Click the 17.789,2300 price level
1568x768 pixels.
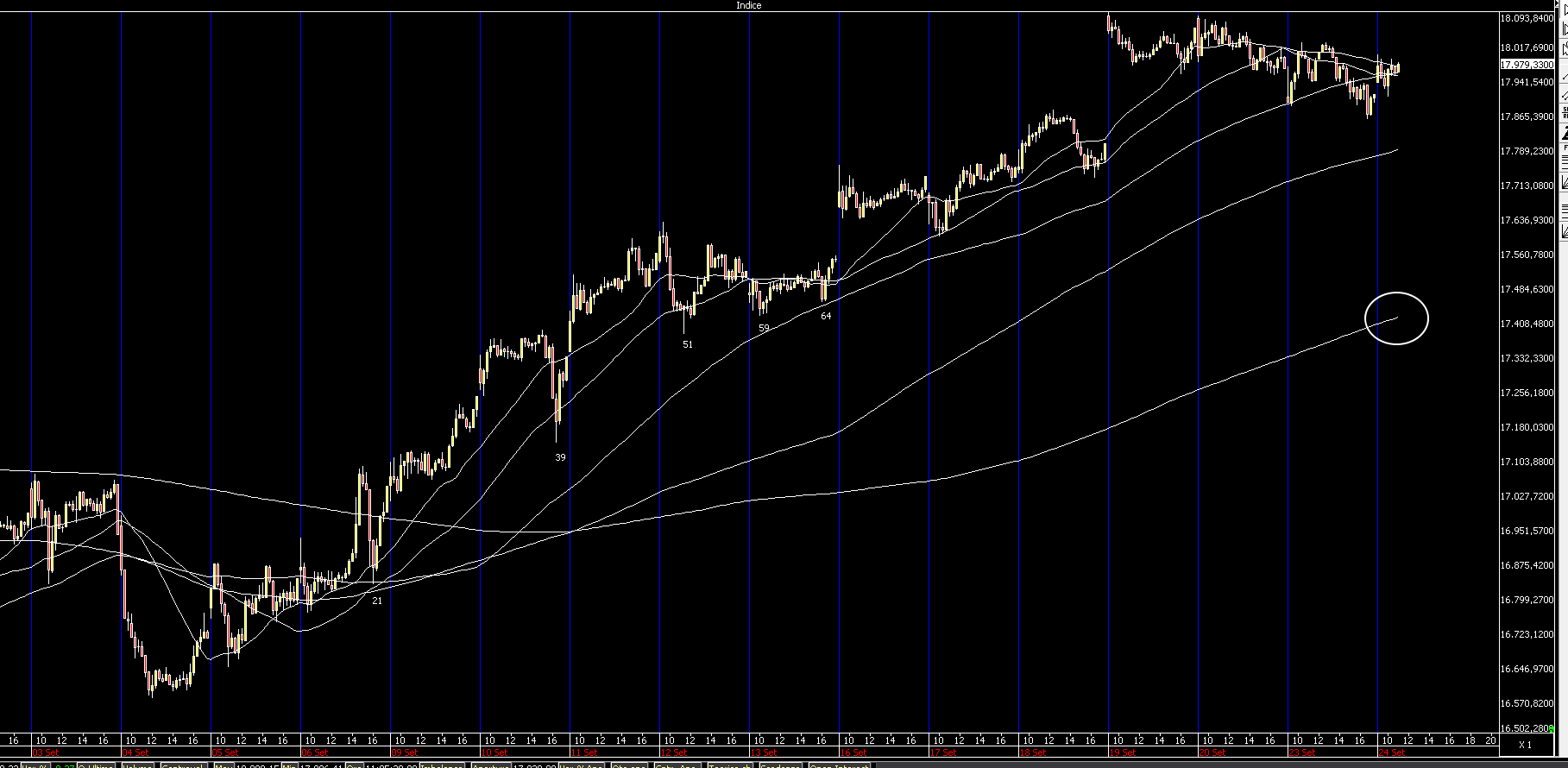click(x=1527, y=151)
